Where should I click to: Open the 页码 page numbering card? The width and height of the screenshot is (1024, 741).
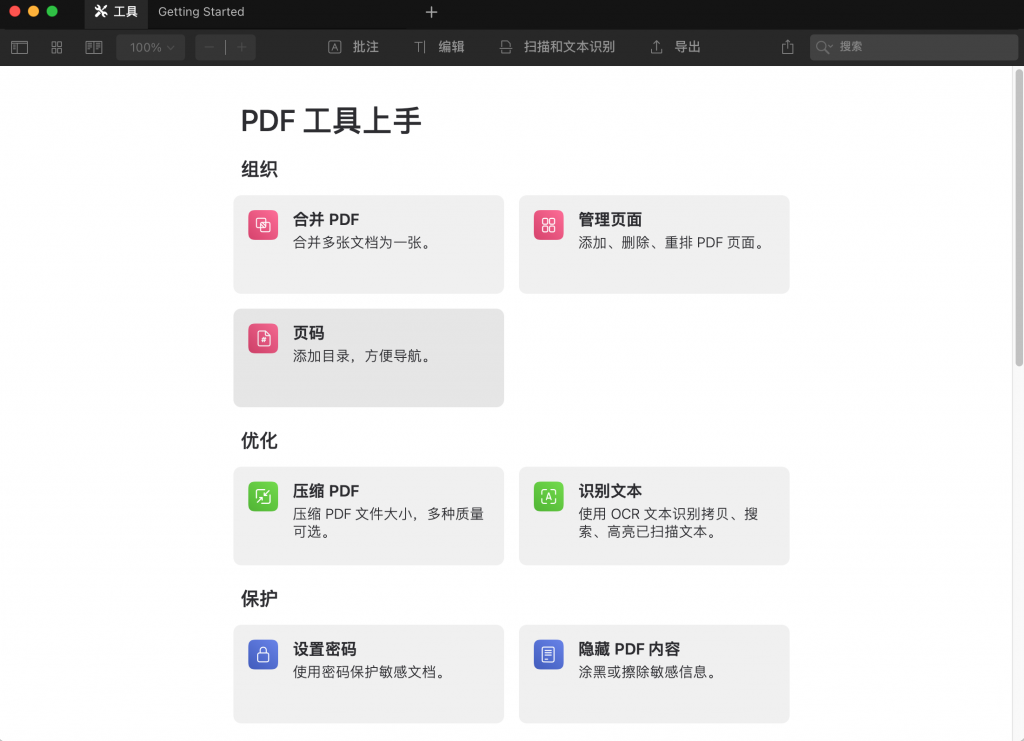tap(368, 357)
